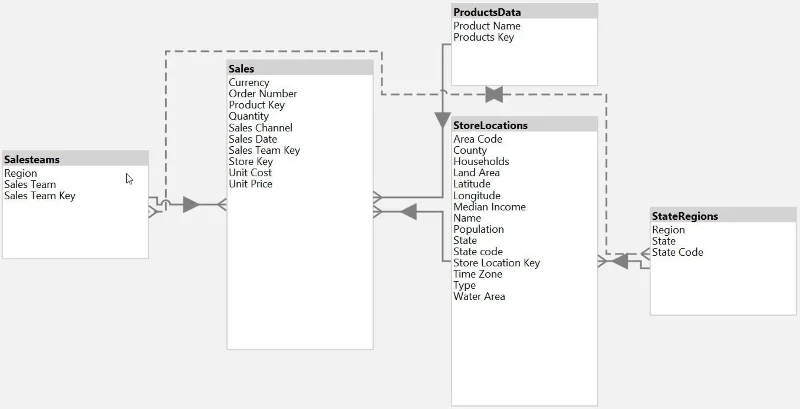This screenshot has width=800, height=409.
Task: Click the Store Location Key field
Action: (496, 263)
